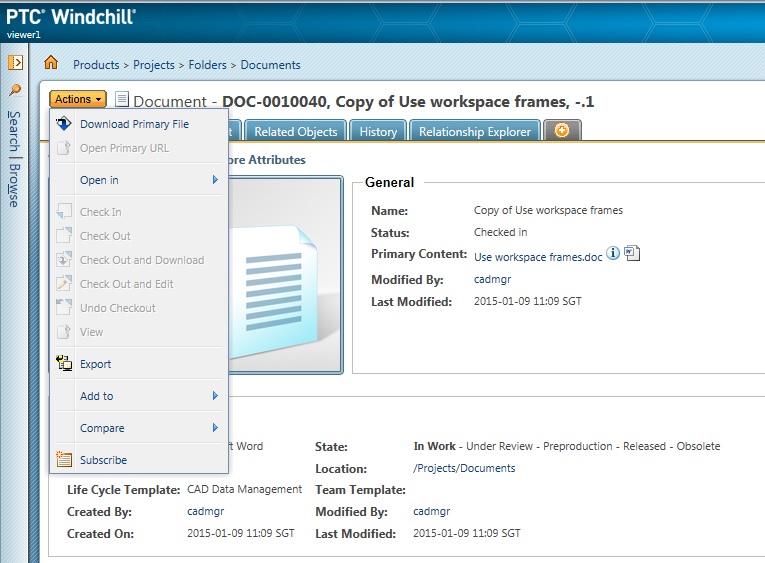Click the document icon beside the title
This screenshot has height=563, width=765.
pyautogui.click(x=122, y=100)
